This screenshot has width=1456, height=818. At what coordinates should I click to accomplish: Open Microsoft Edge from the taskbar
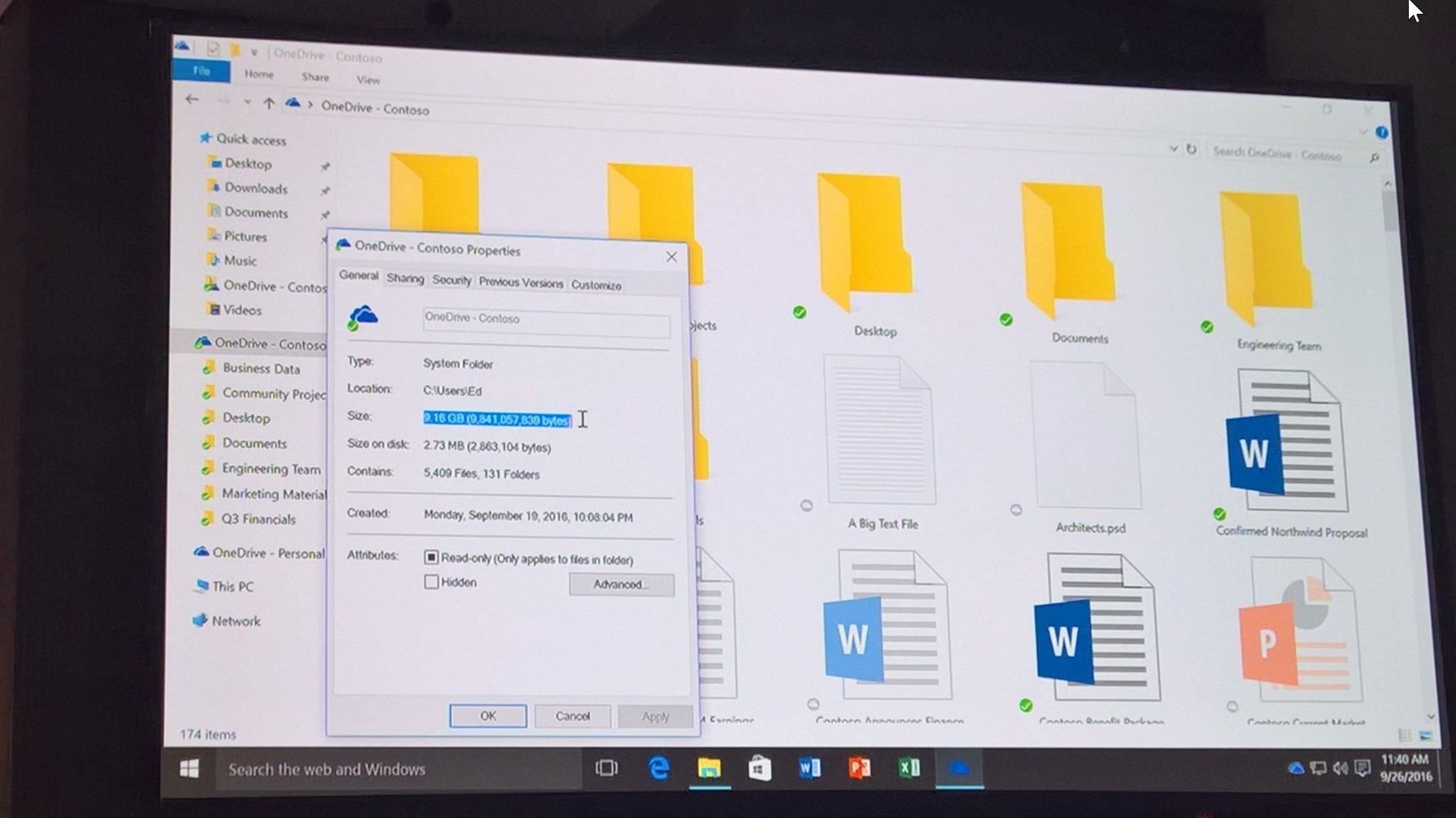pyautogui.click(x=658, y=767)
